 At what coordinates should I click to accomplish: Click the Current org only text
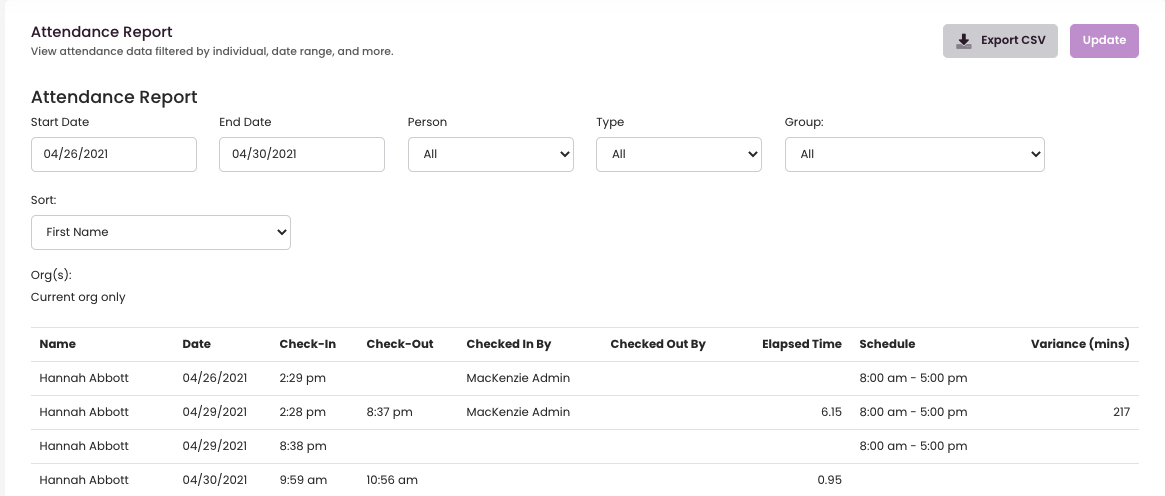(x=78, y=297)
